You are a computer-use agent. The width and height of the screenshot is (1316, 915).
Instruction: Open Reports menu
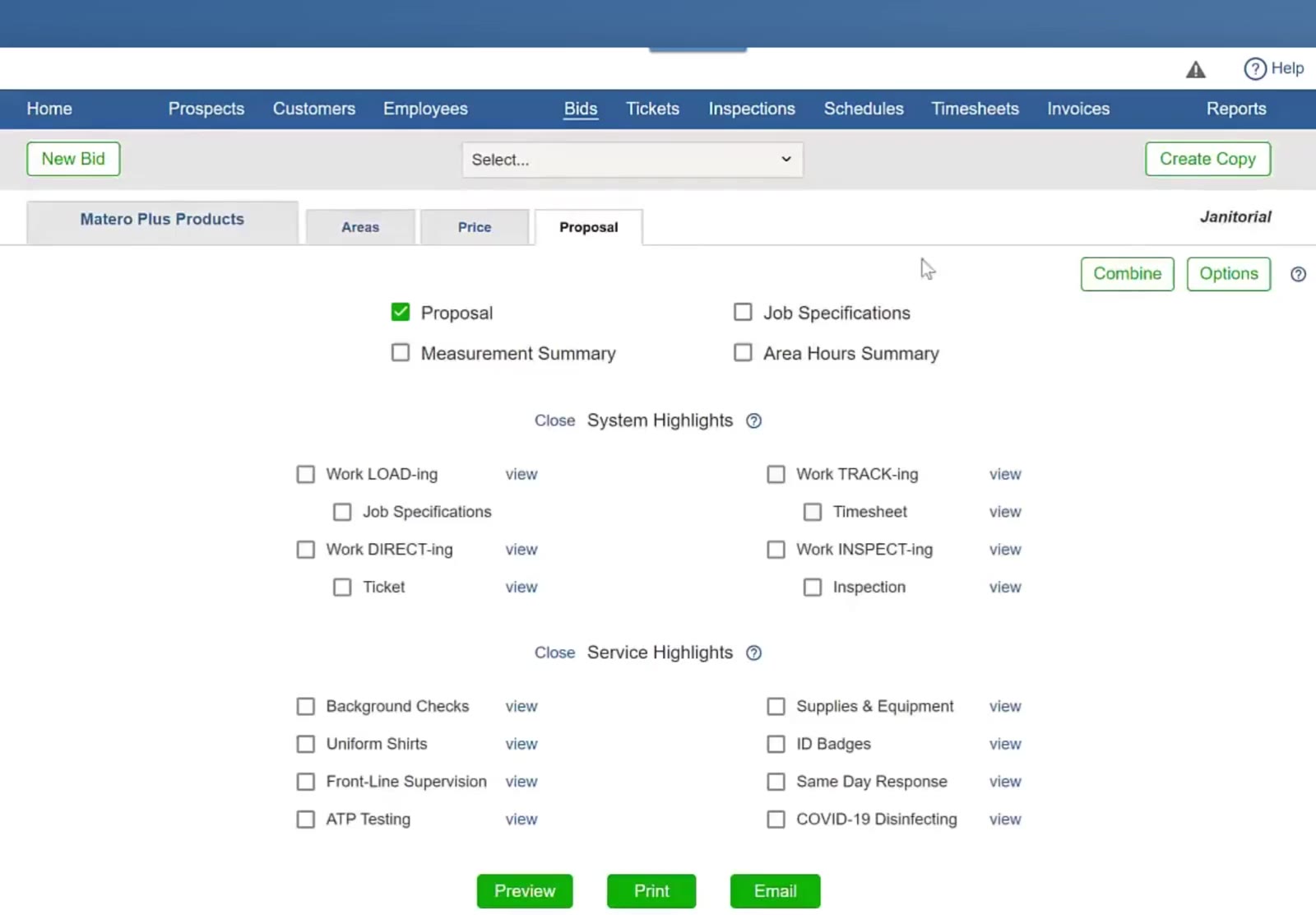coord(1236,109)
